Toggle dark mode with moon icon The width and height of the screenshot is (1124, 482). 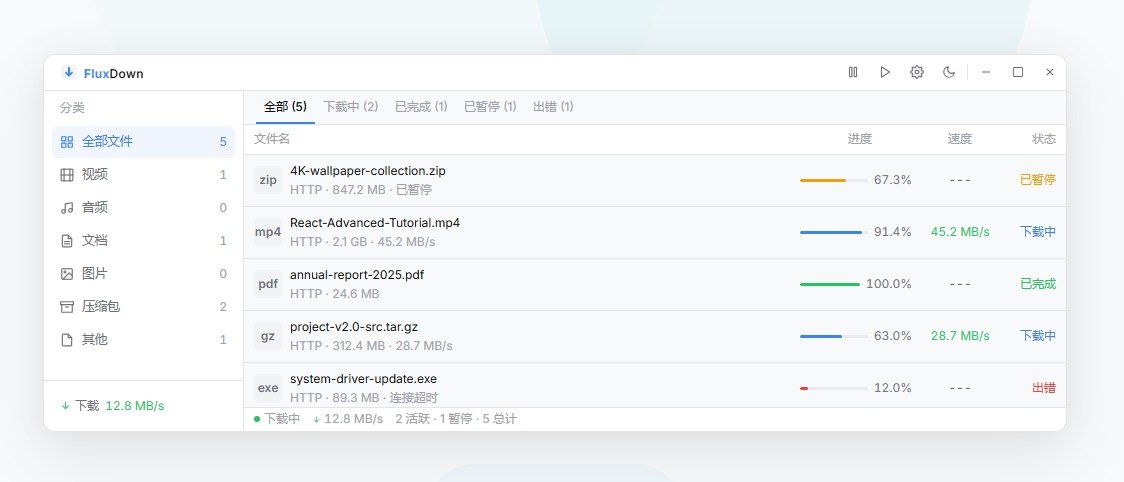tap(949, 72)
